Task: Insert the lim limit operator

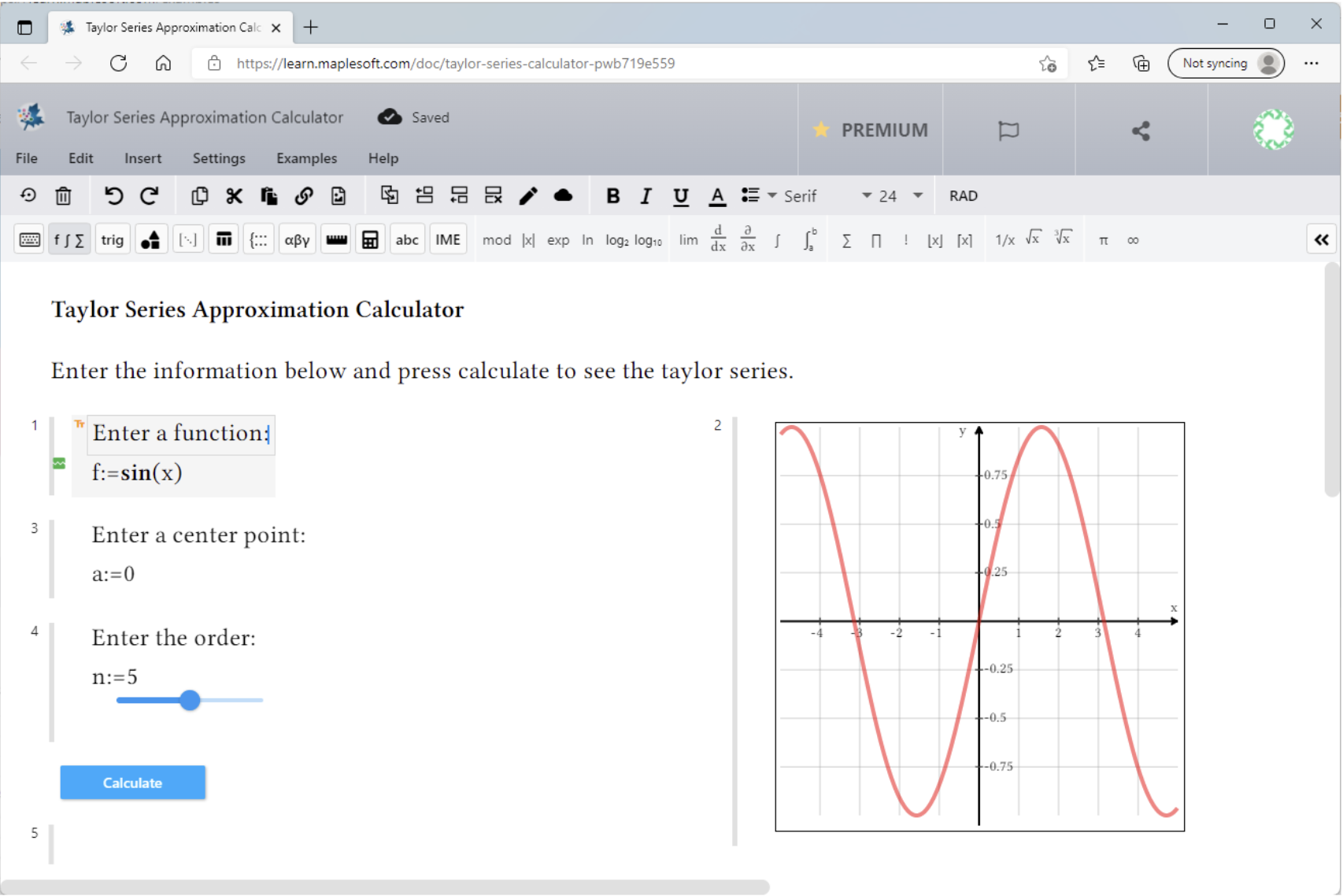Action: [x=689, y=240]
